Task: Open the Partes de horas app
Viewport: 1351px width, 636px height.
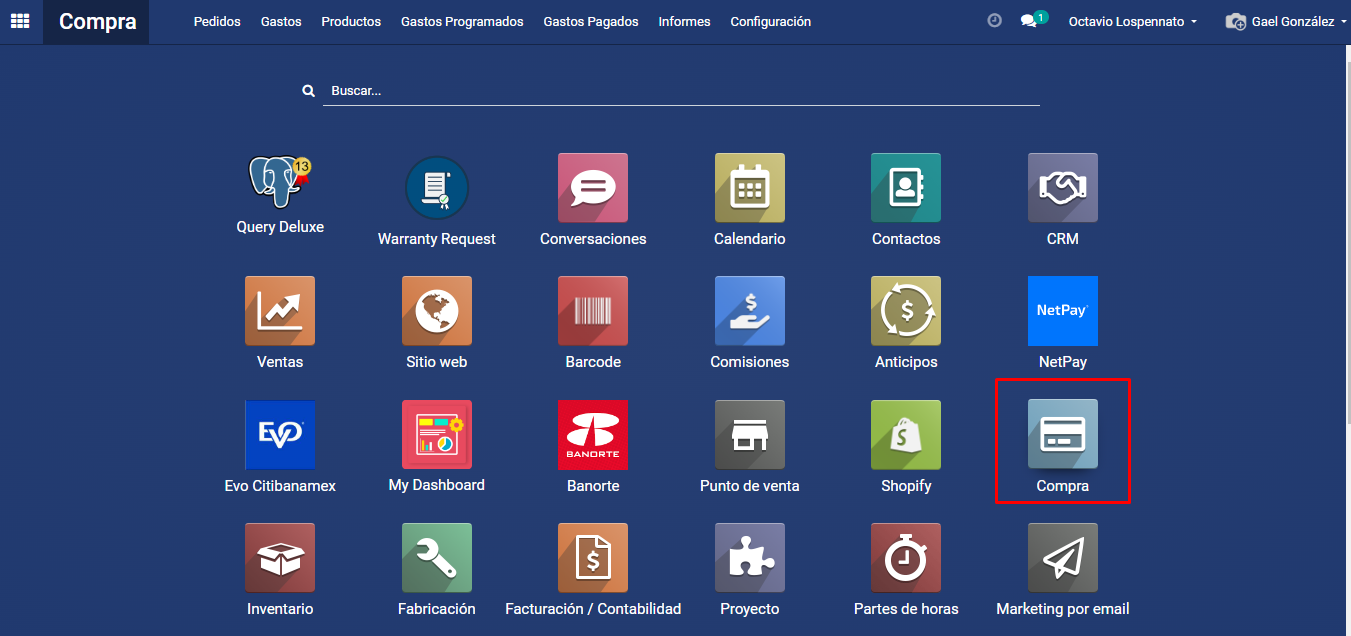Action: click(x=906, y=558)
